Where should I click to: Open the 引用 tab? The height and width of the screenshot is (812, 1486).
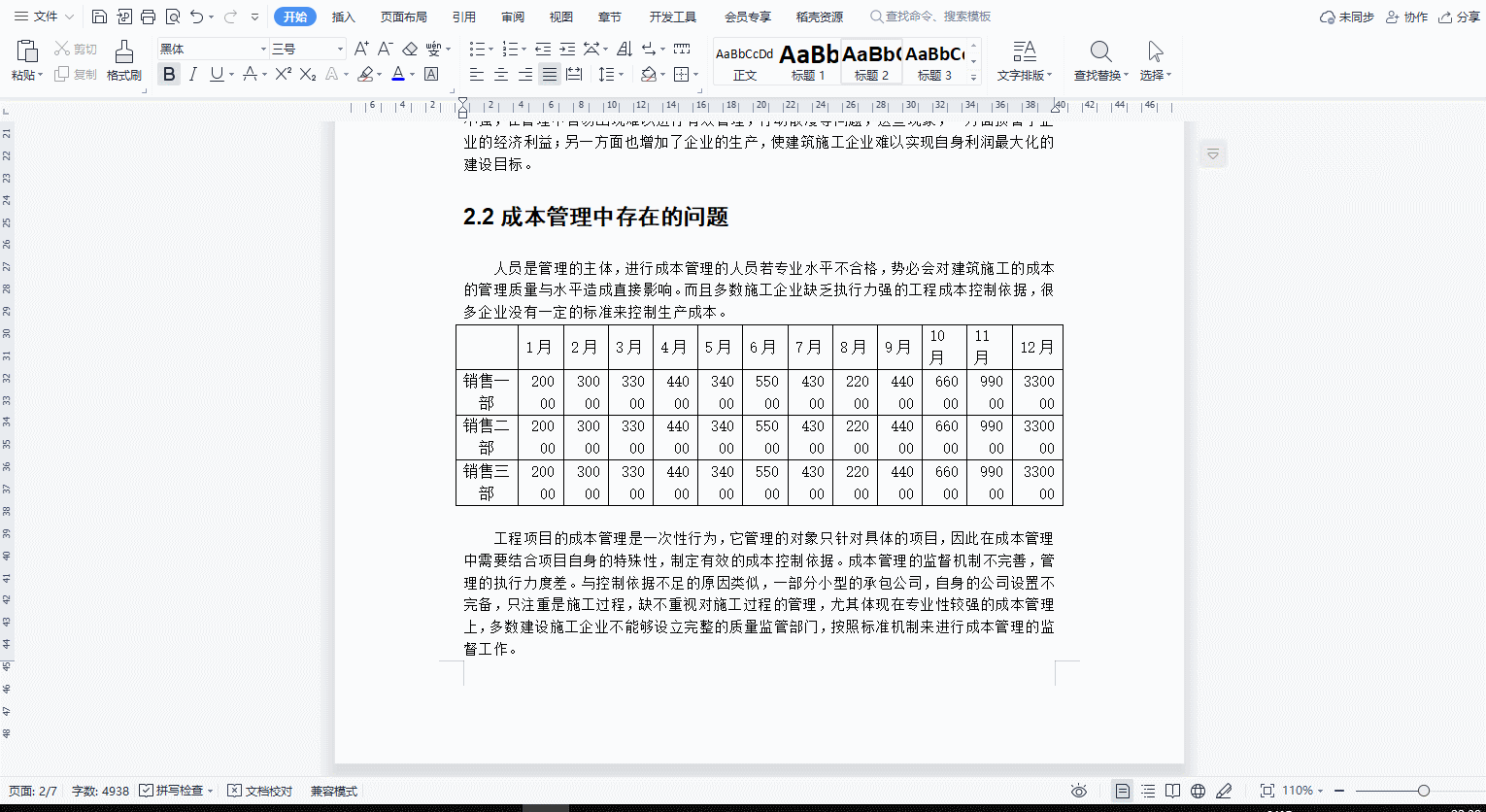463,17
